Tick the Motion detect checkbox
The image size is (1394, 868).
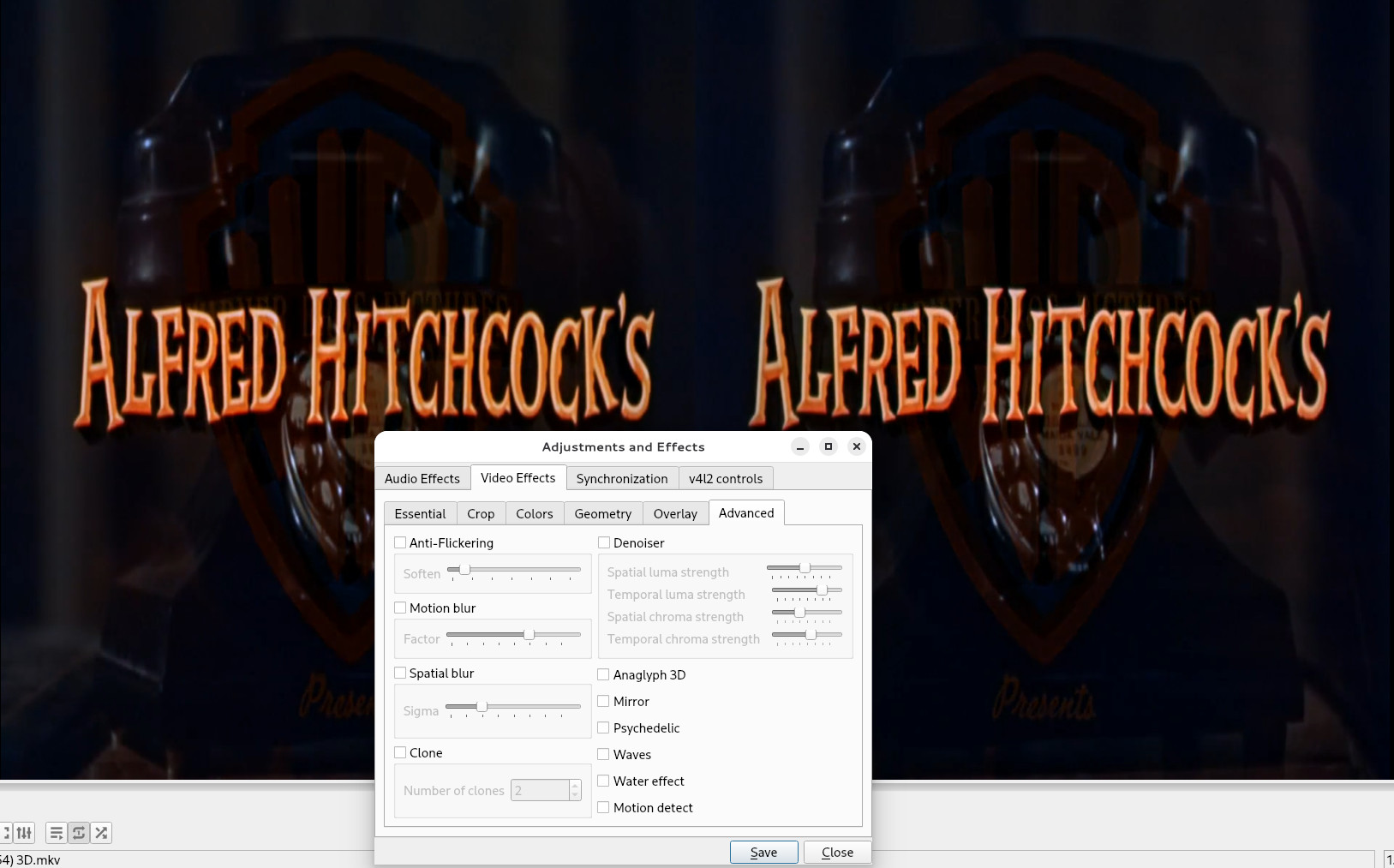(x=604, y=807)
